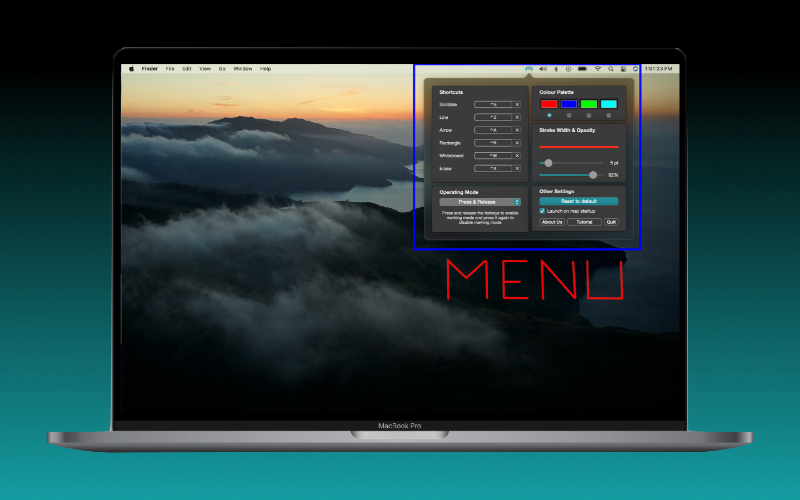The width and height of the screenshot is (800, 500).
Task: Open the Window menu
Action: coord(243,68)
